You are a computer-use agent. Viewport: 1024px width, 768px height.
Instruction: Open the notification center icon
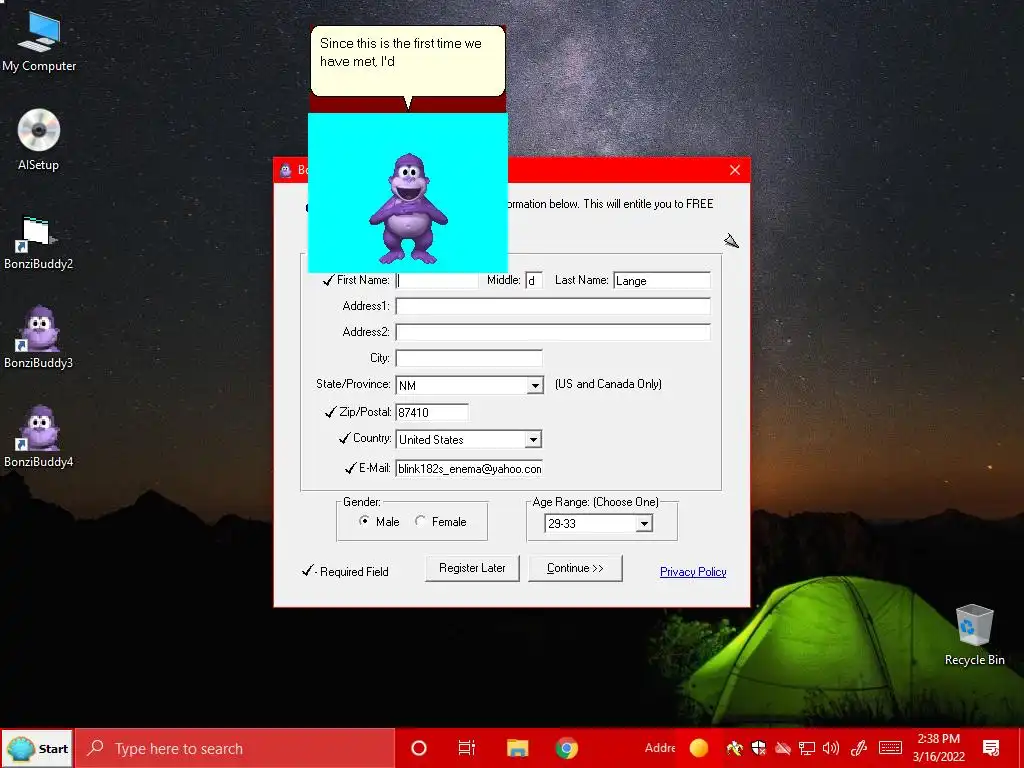click(x=991, y=748)
